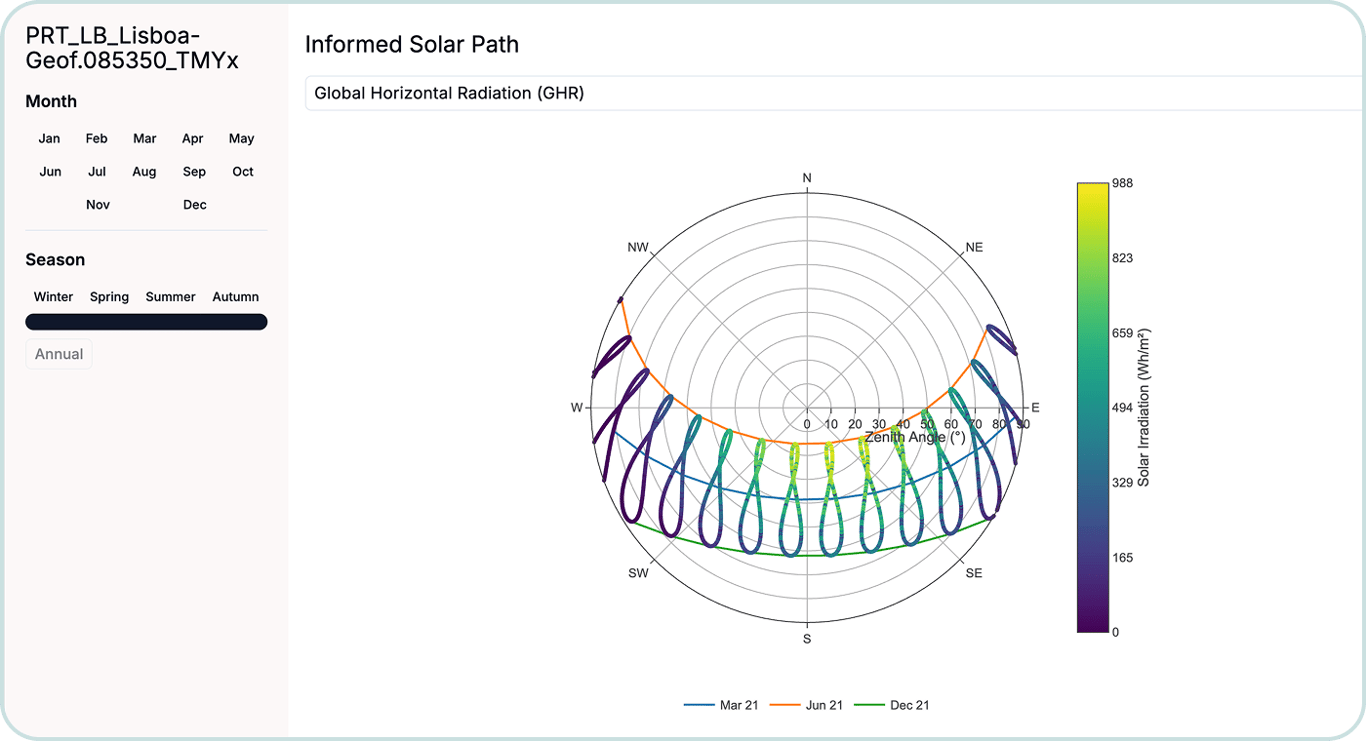Select the Jan month filter
Image resolution: width=1366 pixels, height=741 pixels.
click(x=48, y=138)
